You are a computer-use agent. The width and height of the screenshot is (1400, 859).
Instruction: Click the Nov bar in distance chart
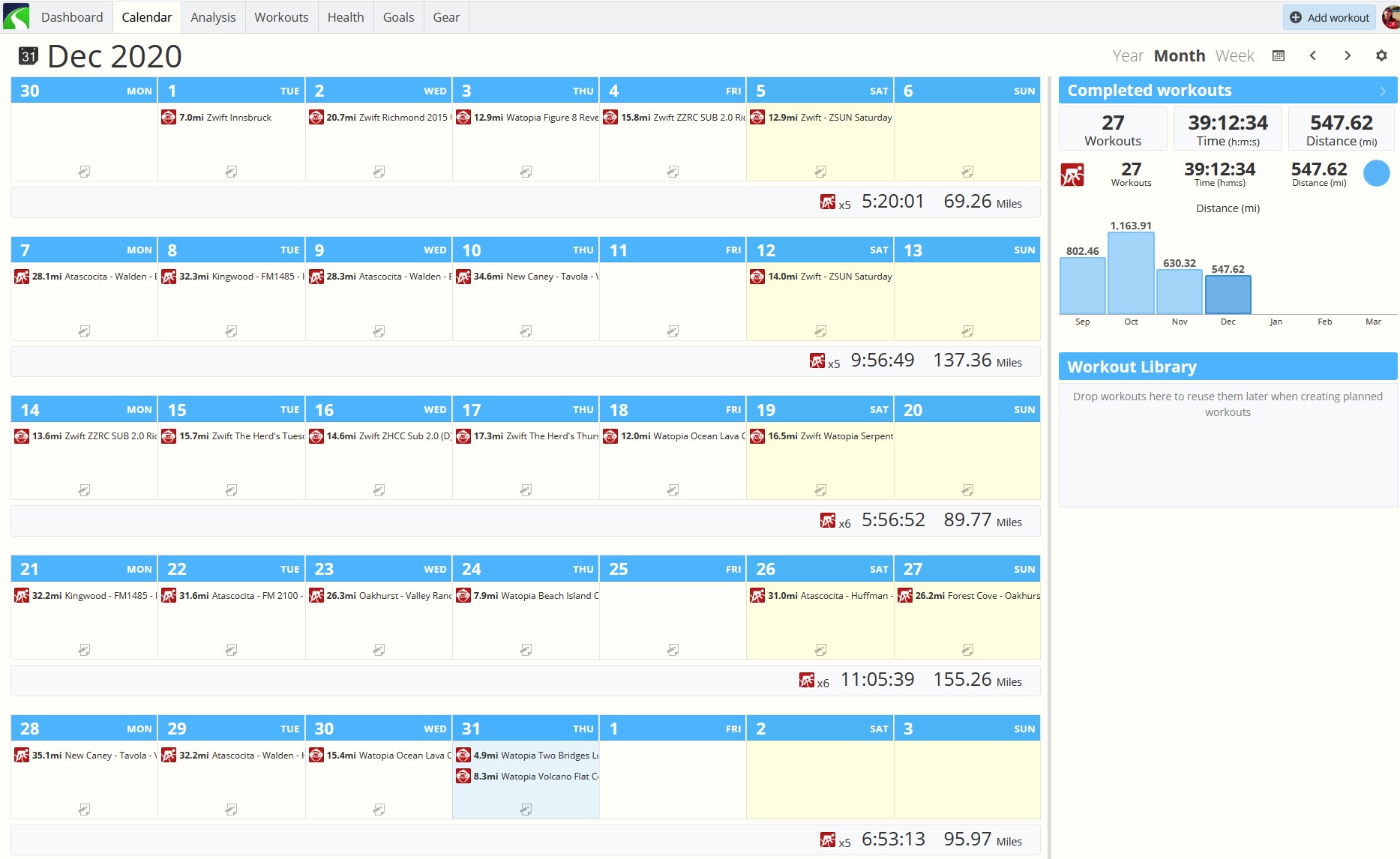1180,292
